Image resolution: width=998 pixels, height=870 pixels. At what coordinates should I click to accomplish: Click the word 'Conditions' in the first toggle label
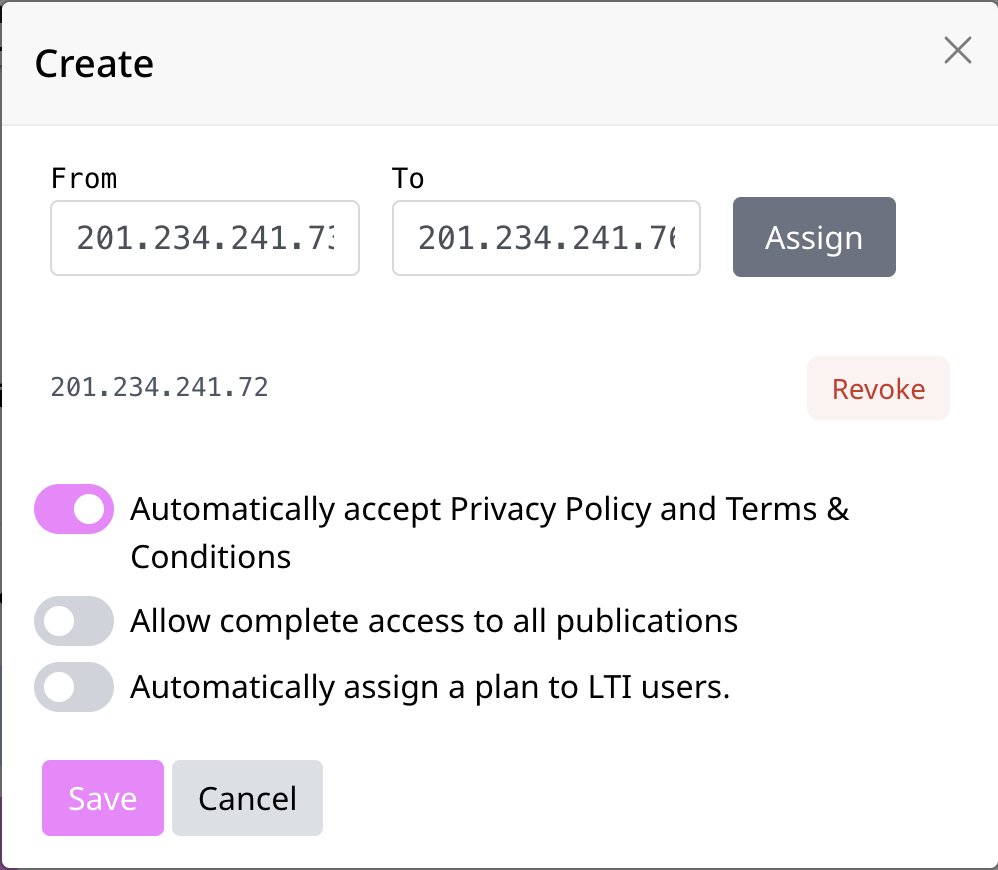[211, 557]
